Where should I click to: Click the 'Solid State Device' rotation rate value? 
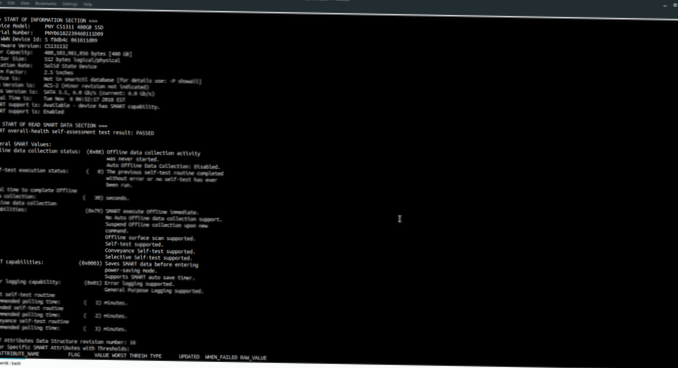[70, 66]
